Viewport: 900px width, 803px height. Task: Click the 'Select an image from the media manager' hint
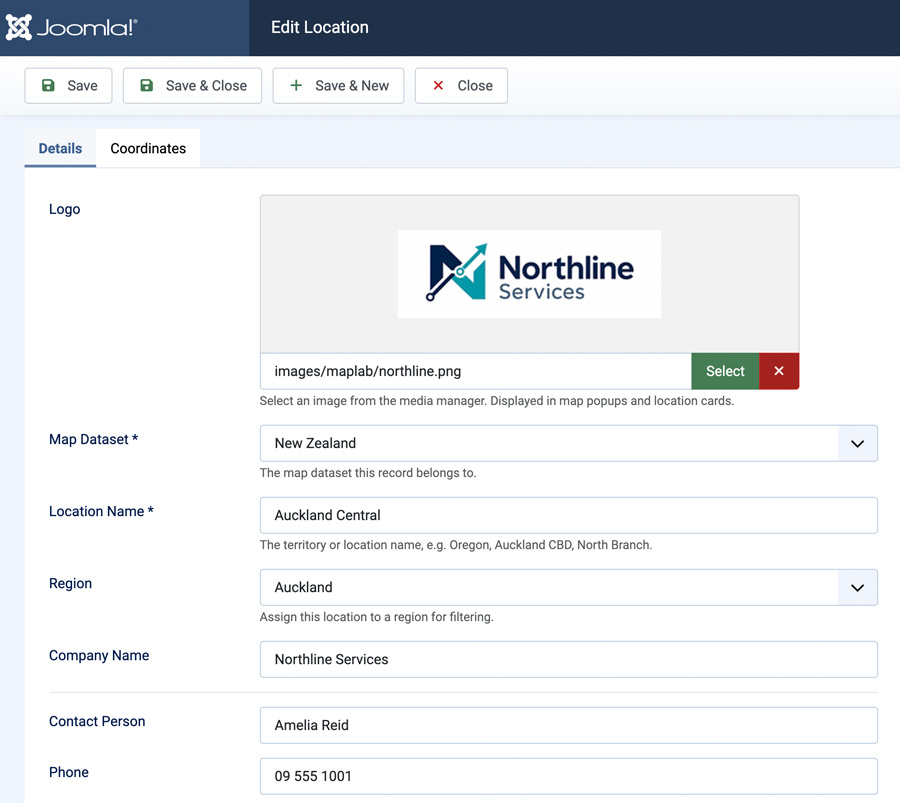(x=496, y=401)
